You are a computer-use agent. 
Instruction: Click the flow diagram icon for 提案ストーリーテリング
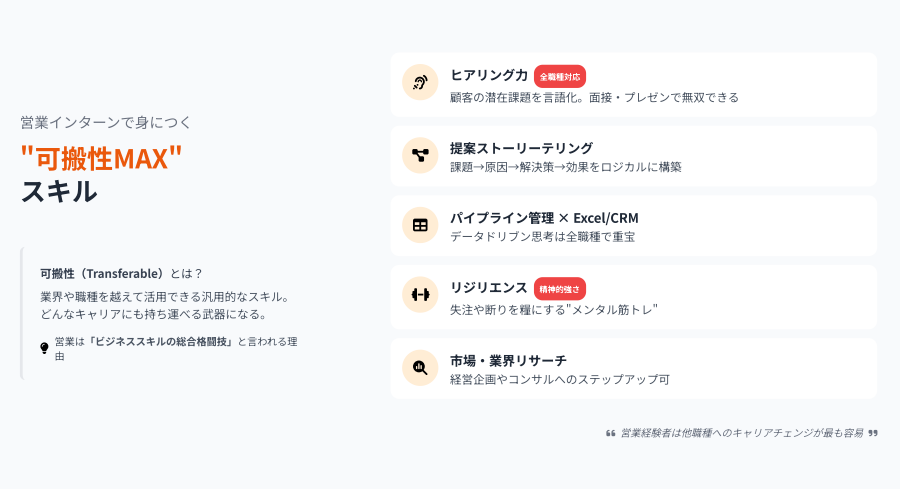(x=420, y=155)
